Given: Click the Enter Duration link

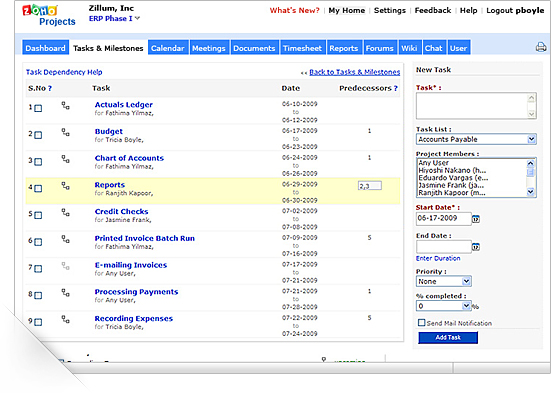Looking at the screenshot, I should click(x=438, y=258).
